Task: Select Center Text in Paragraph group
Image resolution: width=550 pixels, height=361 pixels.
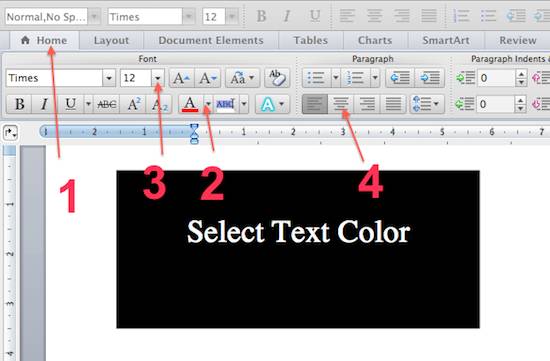Action: tap(341, 104)
